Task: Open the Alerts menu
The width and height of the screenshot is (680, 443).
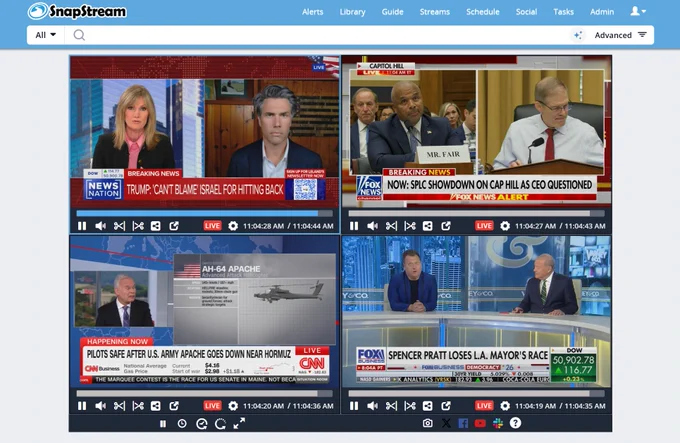Action: 313,12
